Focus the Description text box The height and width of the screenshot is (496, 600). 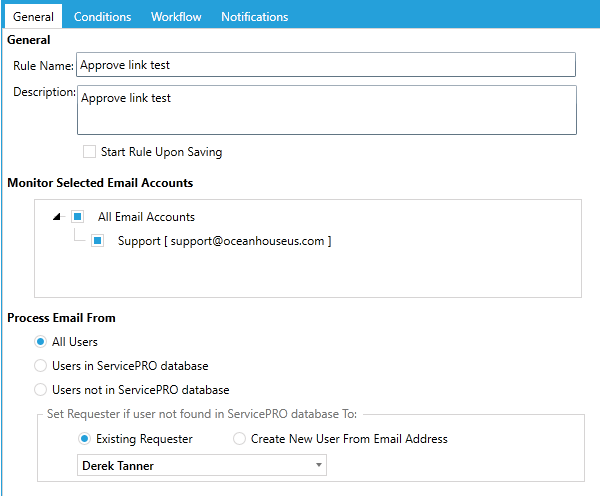tap(326, 110)
